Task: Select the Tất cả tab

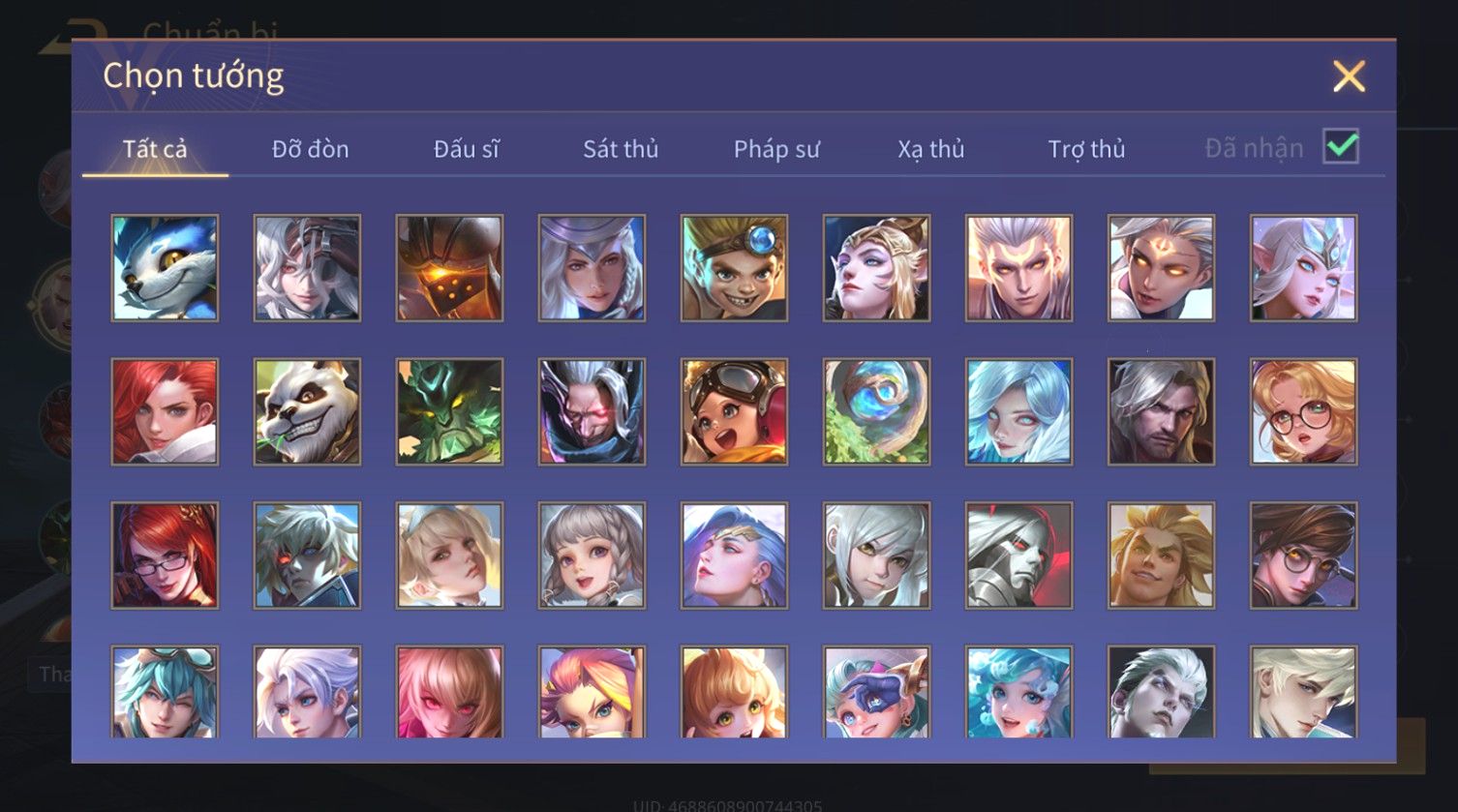Action: (155, 149)
